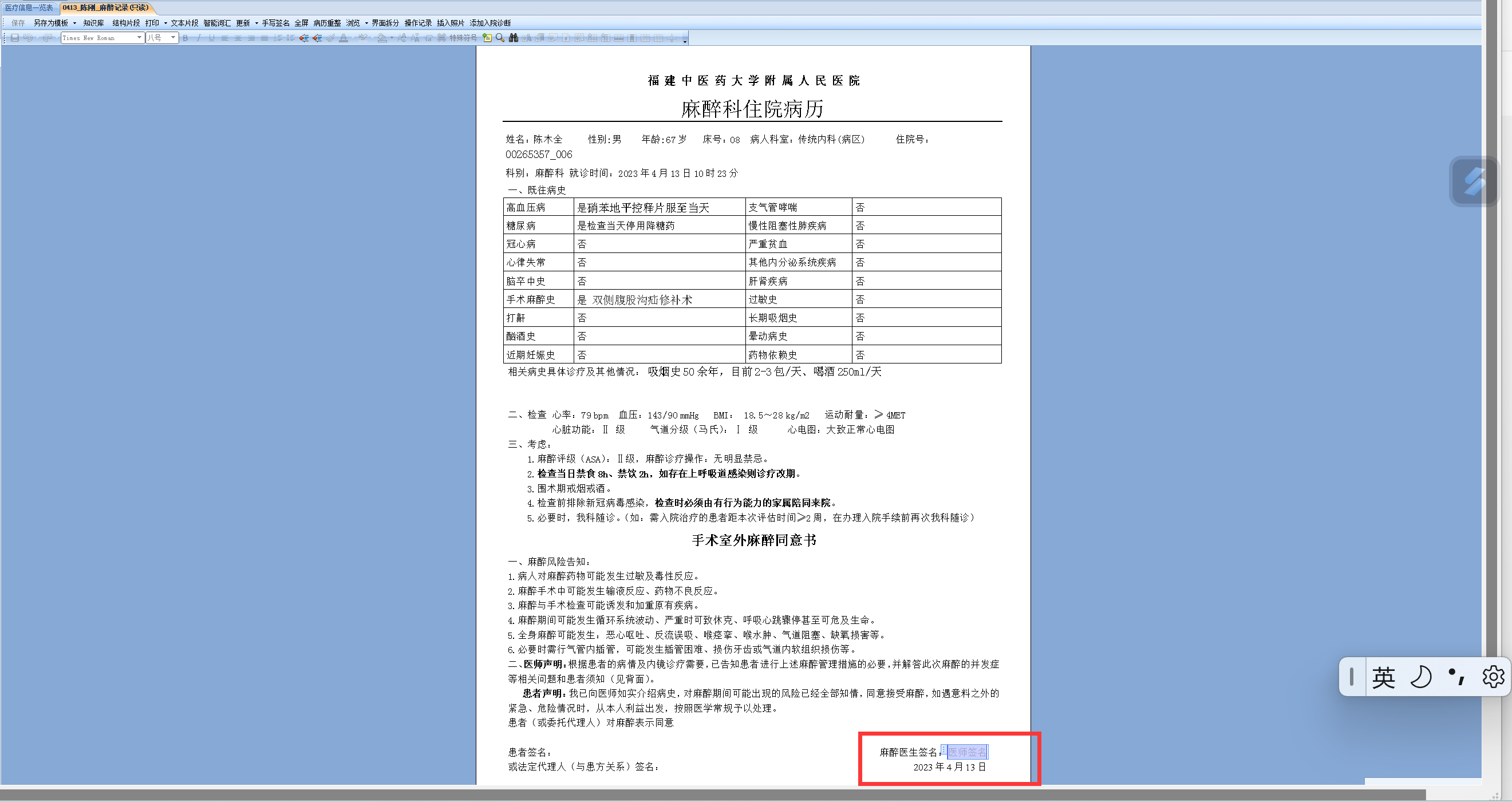Expand the 八号 font size dropdown
Image resolution: width=1512 pixels, height=802 pixels.
pyautogui.click(x=173, y=38)
